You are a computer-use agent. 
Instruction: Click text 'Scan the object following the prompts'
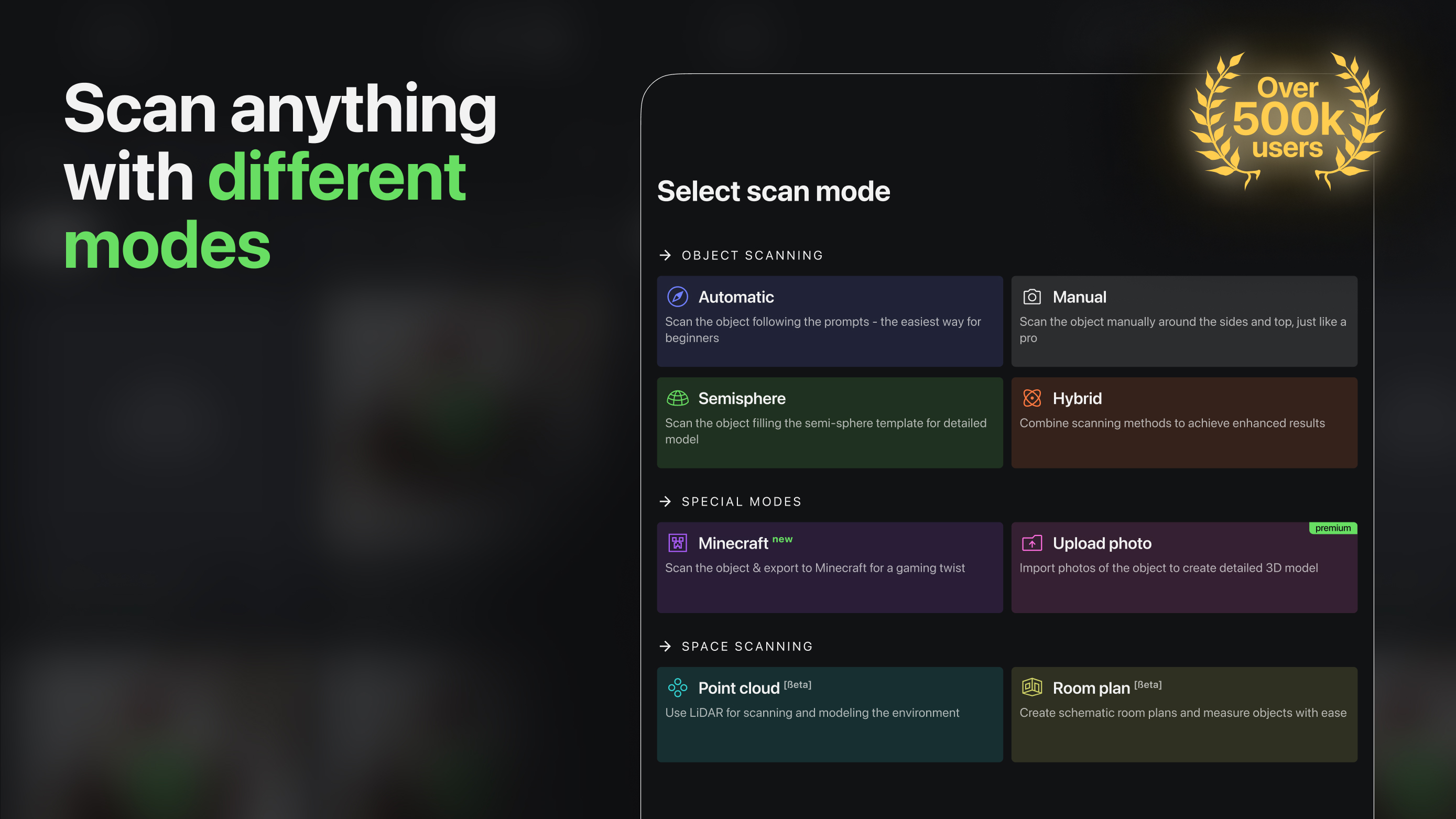click(x=767, y=322)
